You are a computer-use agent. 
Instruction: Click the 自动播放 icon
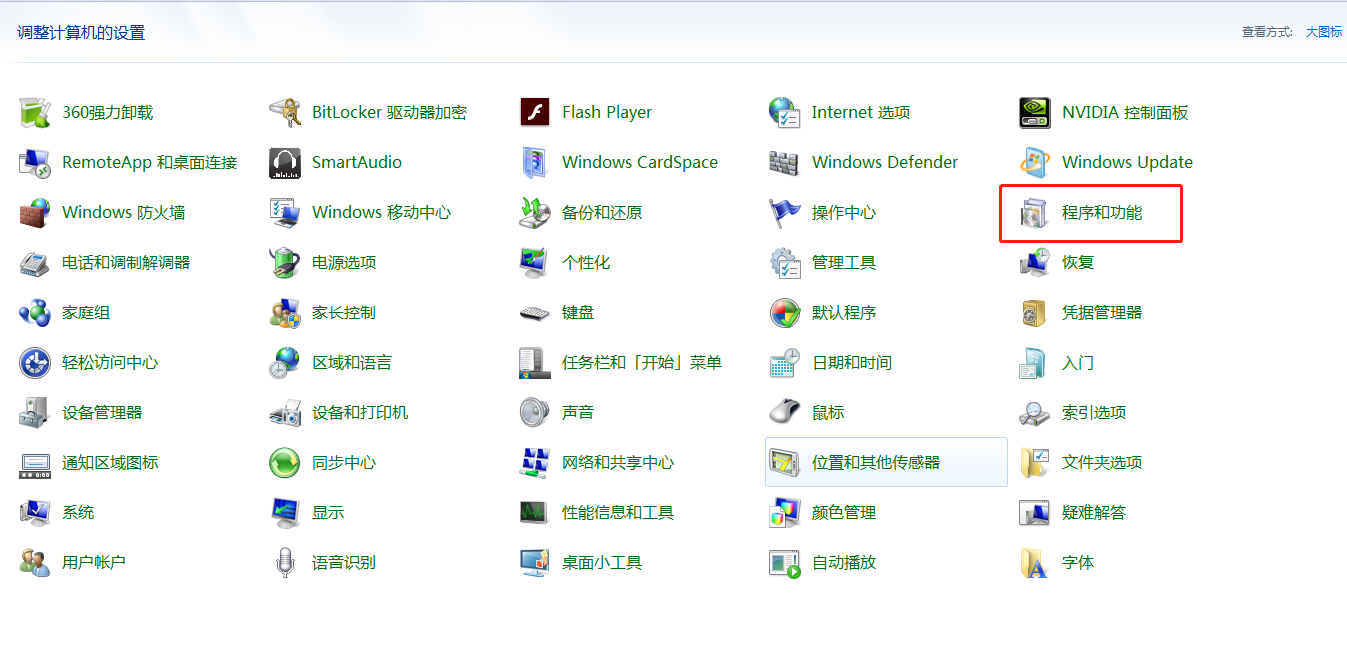coord(785,563)
